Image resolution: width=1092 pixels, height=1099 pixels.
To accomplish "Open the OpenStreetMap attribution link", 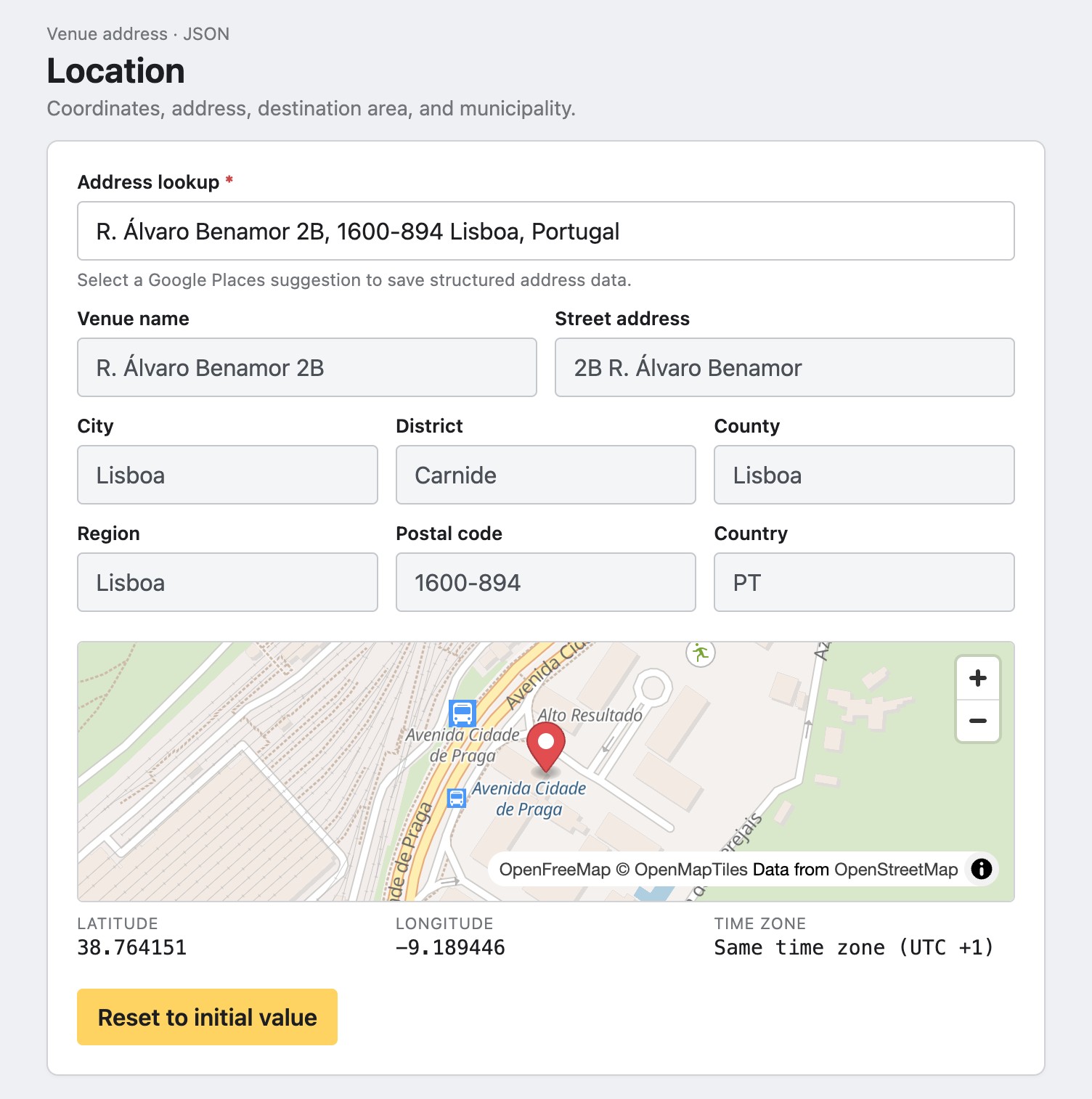I will [896, 870].
